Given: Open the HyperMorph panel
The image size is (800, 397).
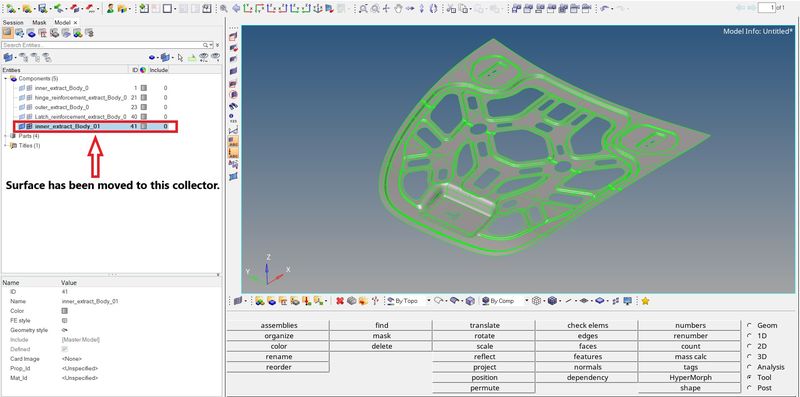Looking at the screenshot, I should tap(690, 378).
